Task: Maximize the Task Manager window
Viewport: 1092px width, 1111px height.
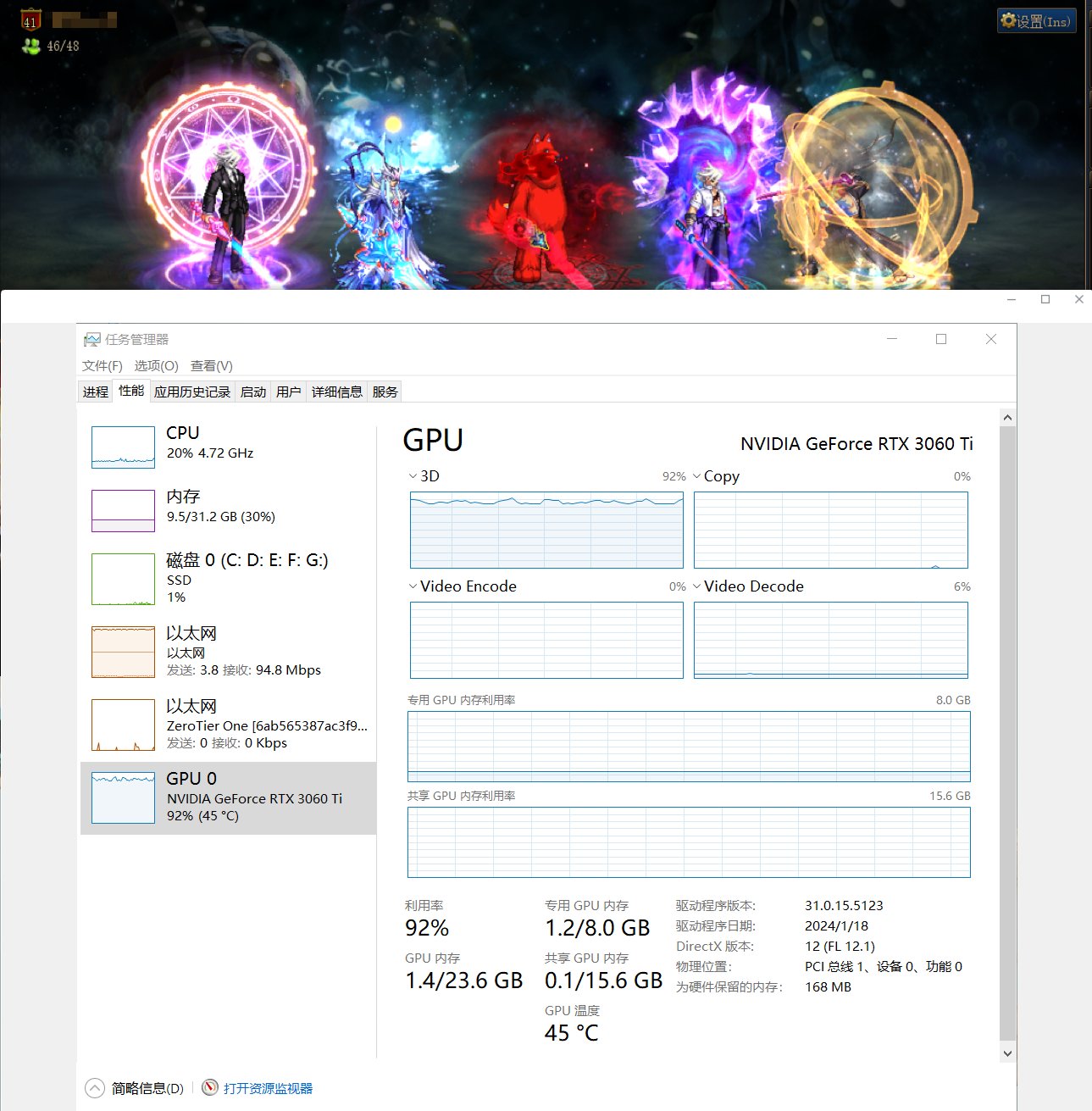Action: (940, 339)
